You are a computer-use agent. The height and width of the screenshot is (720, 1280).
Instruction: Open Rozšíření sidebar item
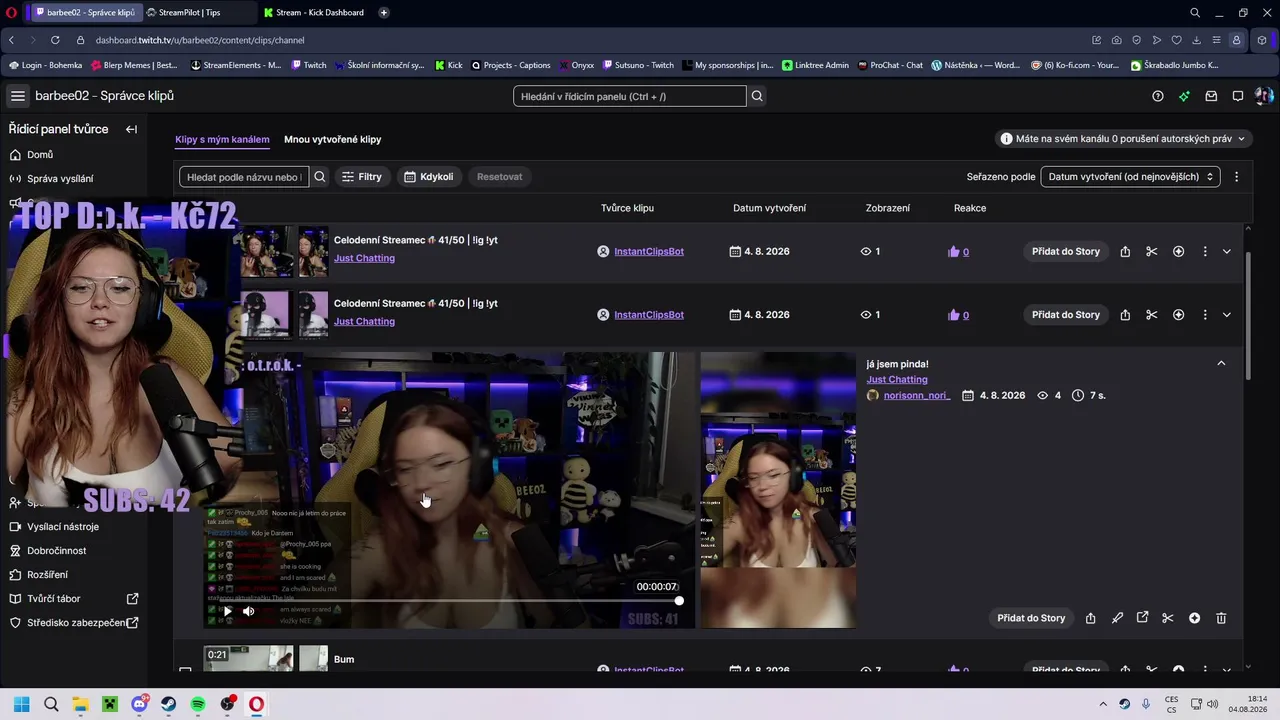[48, 575]
